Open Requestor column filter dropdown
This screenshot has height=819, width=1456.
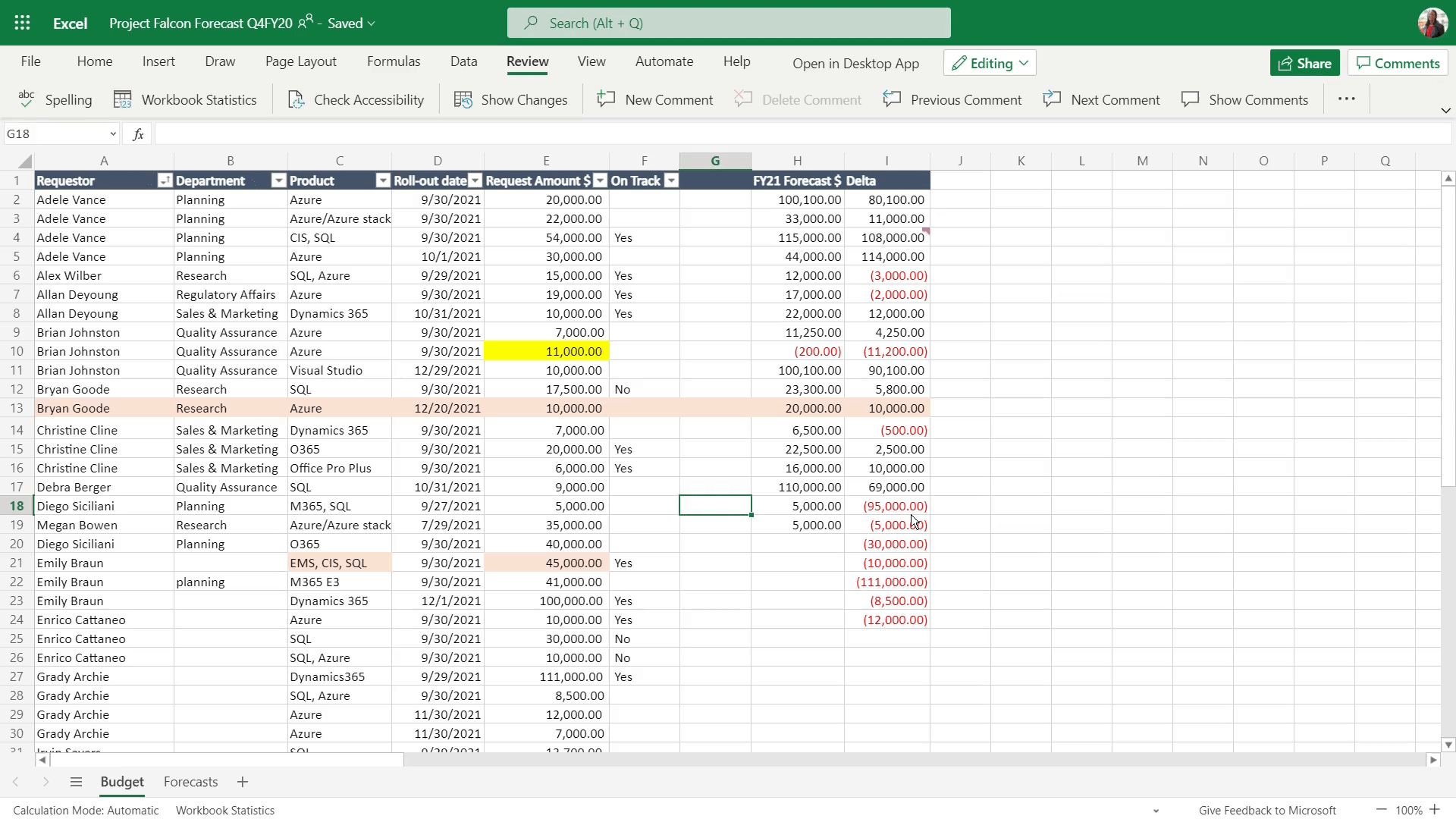(165, 180)
